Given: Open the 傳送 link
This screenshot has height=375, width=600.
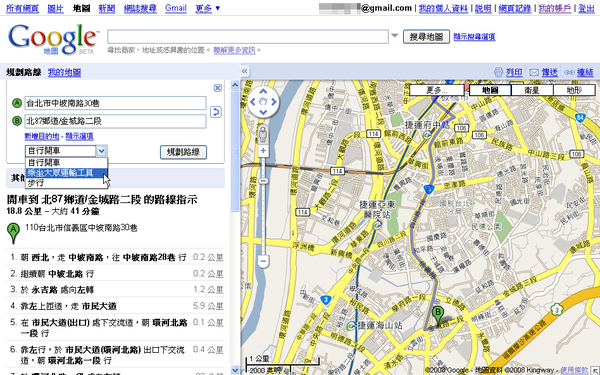Looking at the screenshot, I should (x=549, y=72).
